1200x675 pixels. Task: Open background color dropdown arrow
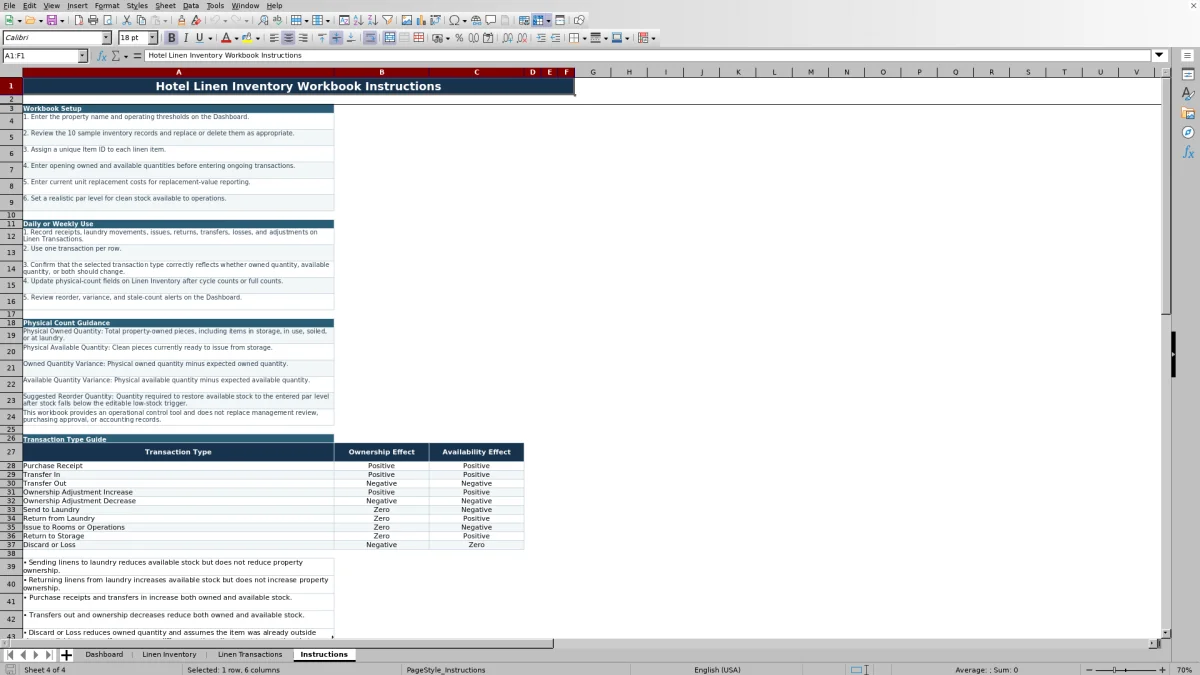coord(257,38)
